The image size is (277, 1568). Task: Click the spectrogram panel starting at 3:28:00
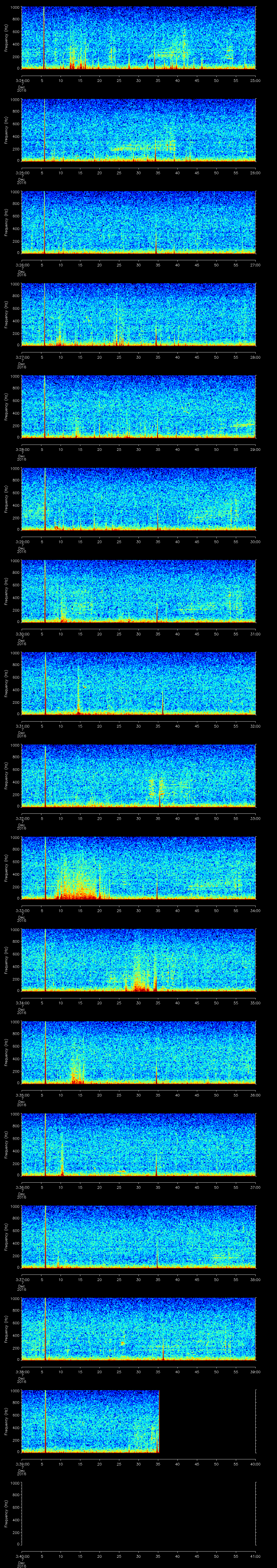pos(138,407)
